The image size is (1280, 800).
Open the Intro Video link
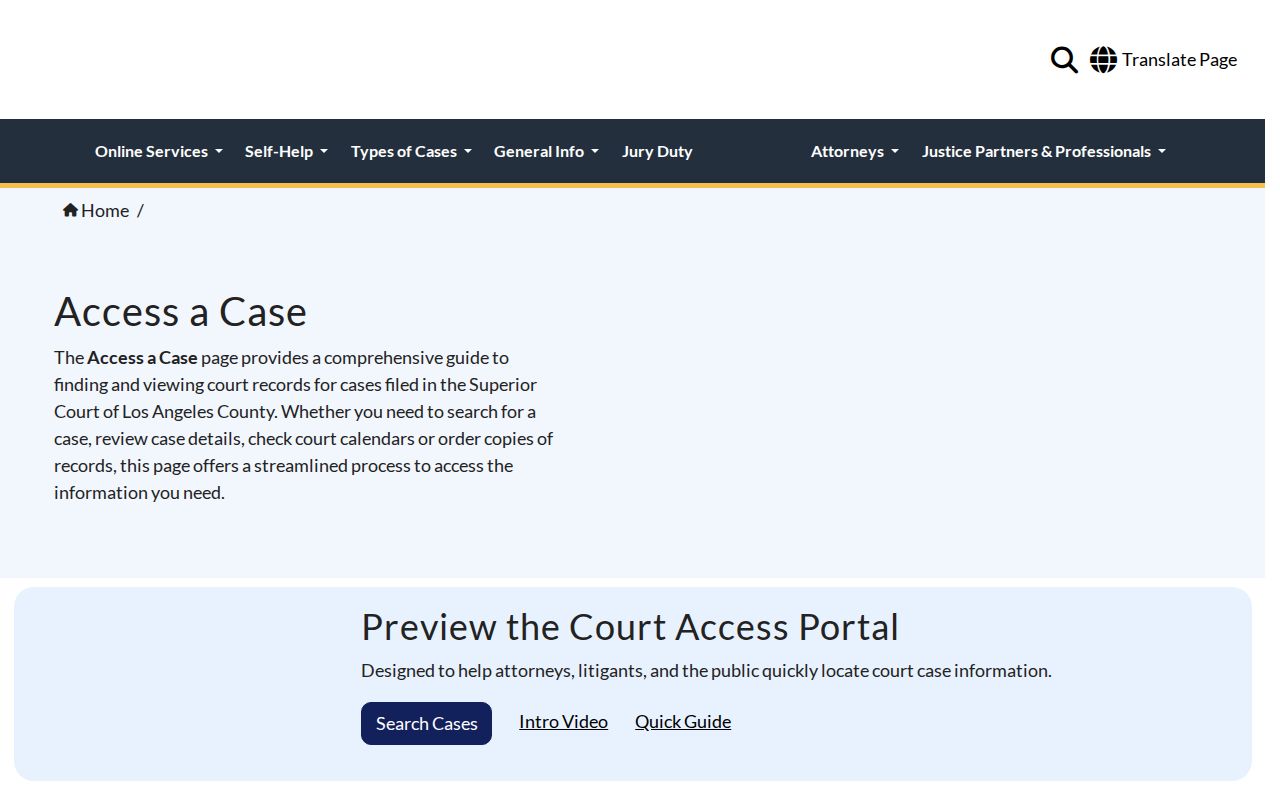(563, 722)
